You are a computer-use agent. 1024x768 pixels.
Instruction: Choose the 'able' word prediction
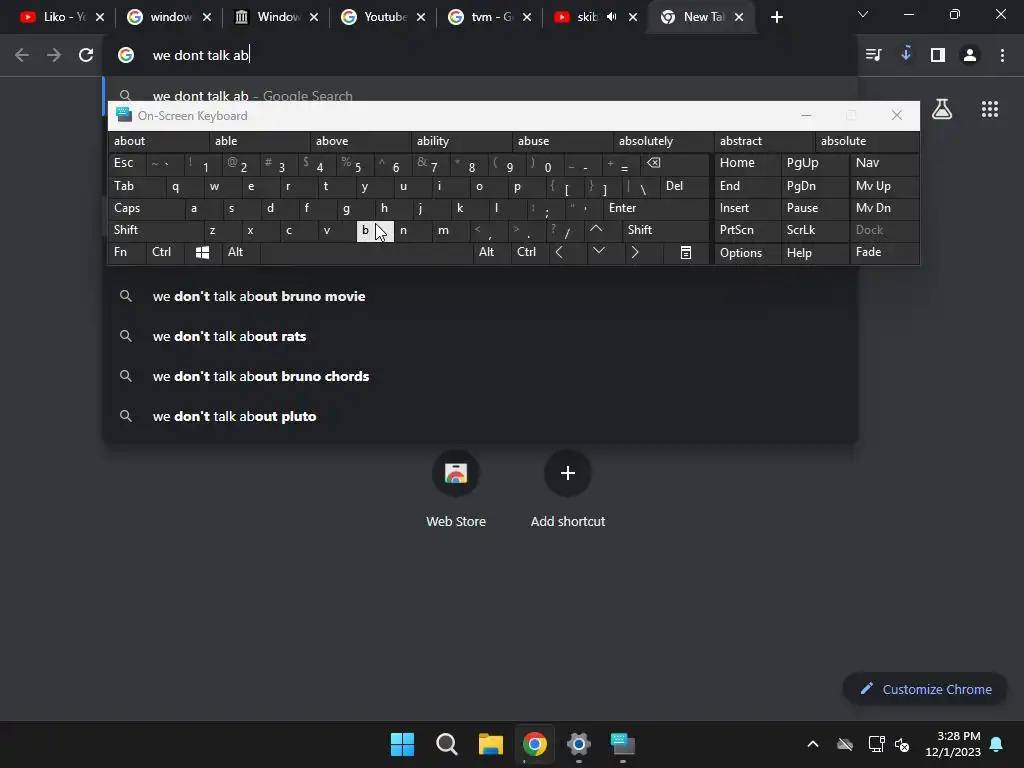tap(259, 141)
